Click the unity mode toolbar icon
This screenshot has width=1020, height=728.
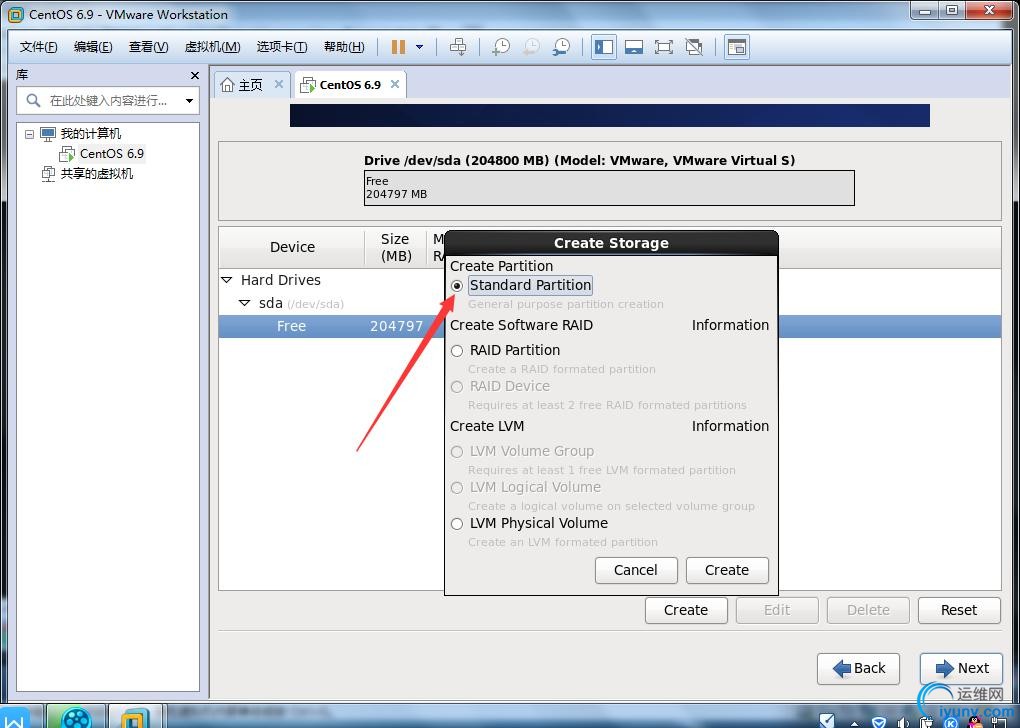[x=694, y=47]
